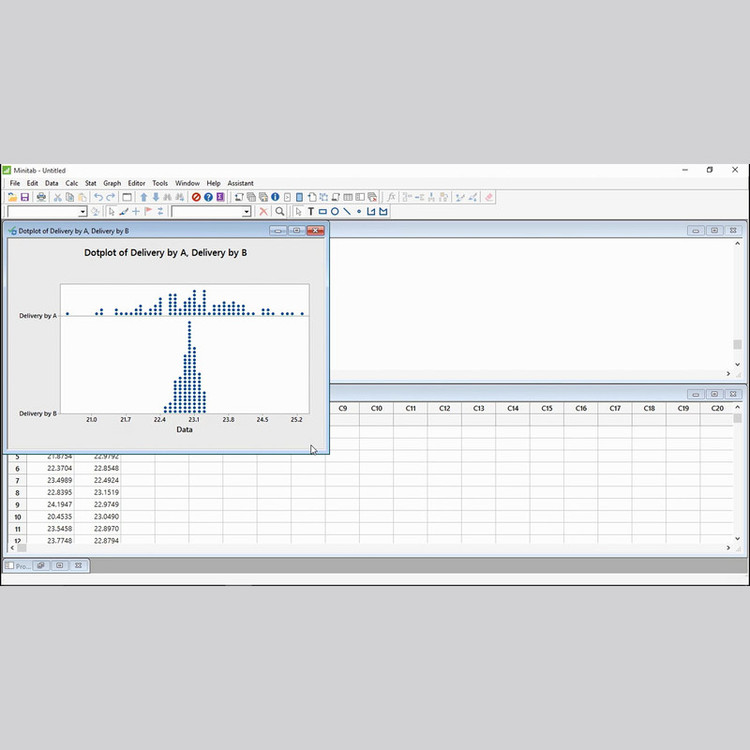Open Help with the blue question mark icon

click(x=208, y=197)
